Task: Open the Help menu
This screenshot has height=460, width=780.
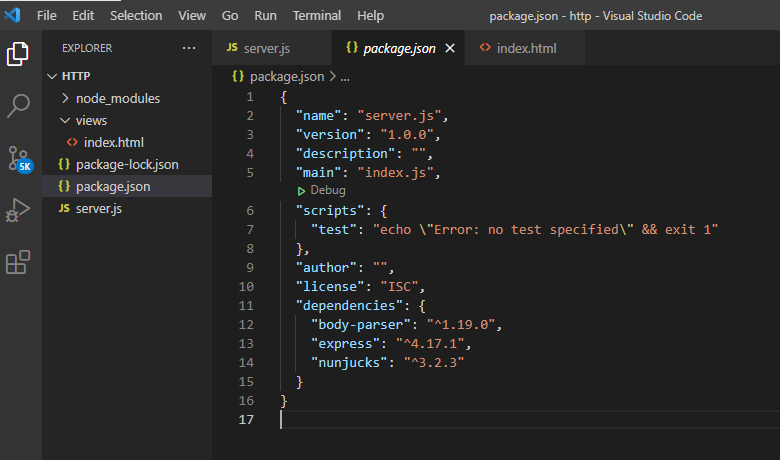Action: [x=371, y=15]
